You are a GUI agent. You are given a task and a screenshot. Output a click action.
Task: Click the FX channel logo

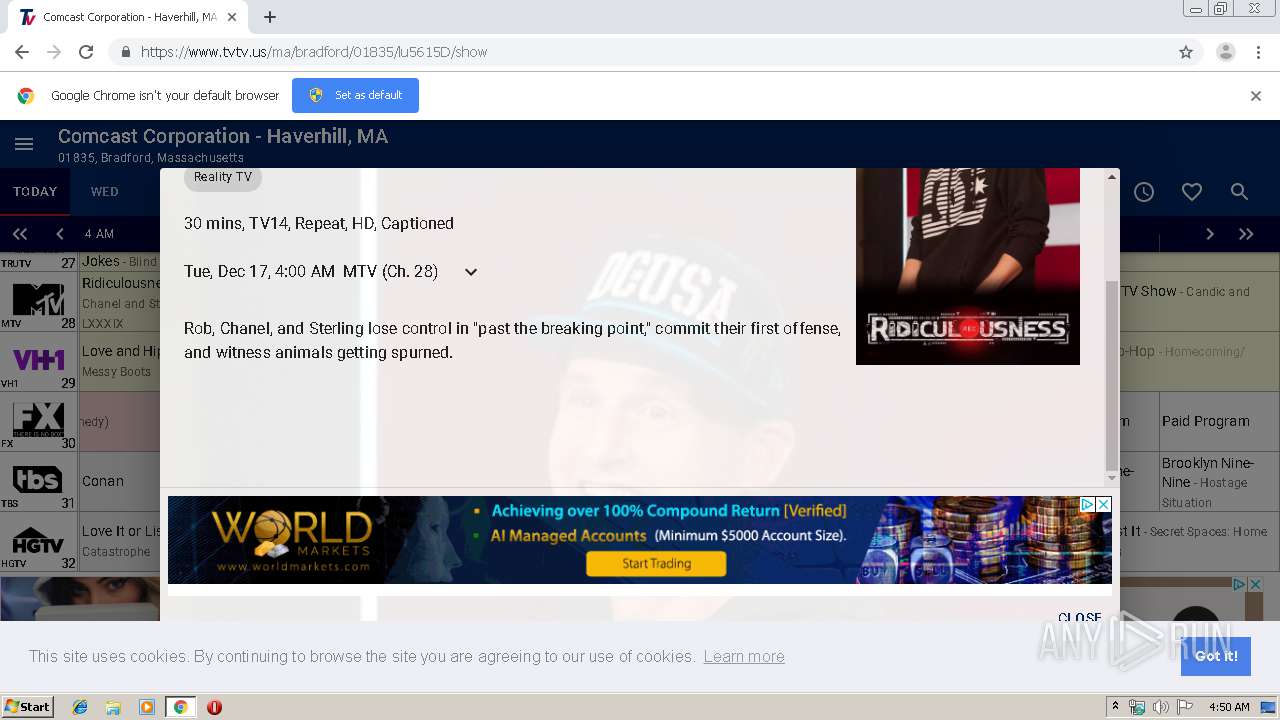(38, 419)
